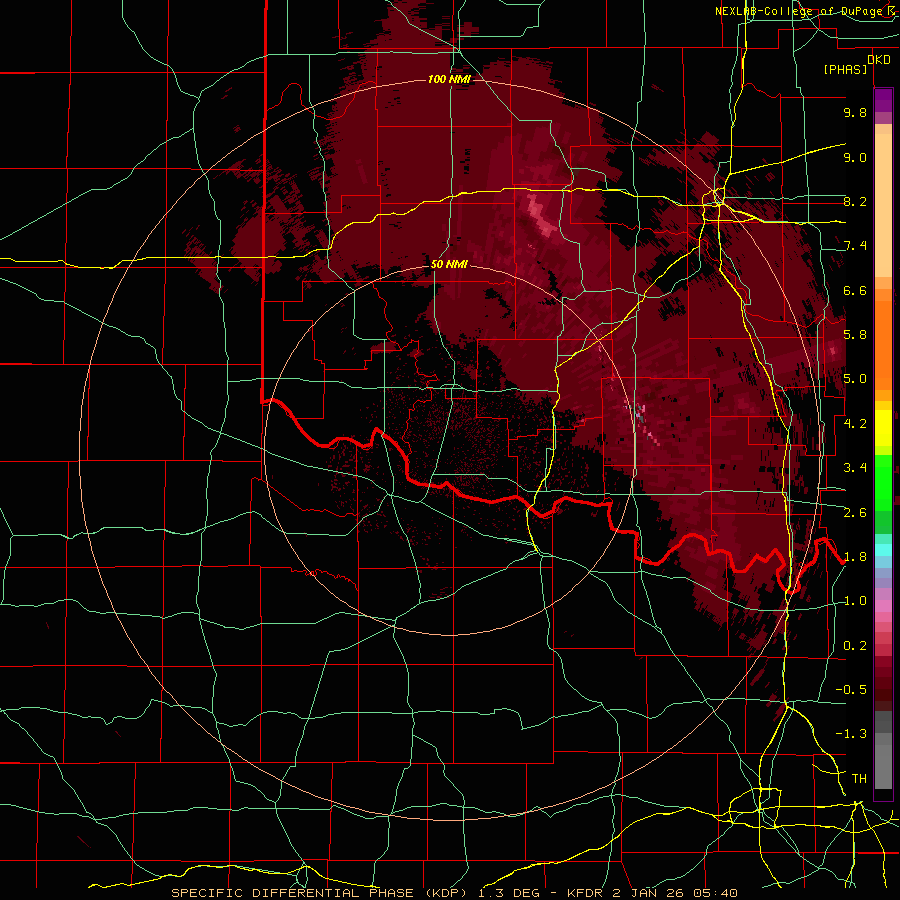The image size is (900, 900).
Task: Click the cyan segment of the color bar
Action: [x=883, y=550]
